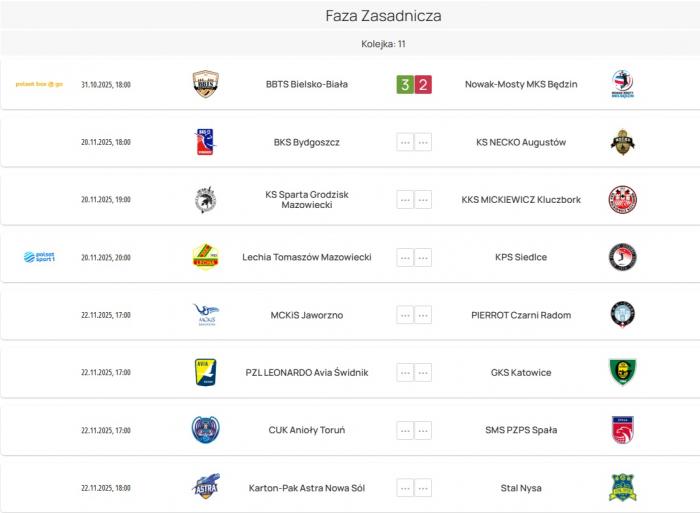Click the Astra Nowa Sól logo
The height and width of the screenshot is (513, 700).
click(x=205, y=487)
